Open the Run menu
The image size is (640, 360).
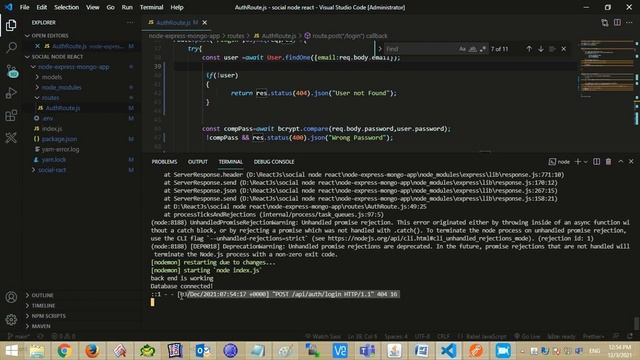tap(127, 7)
